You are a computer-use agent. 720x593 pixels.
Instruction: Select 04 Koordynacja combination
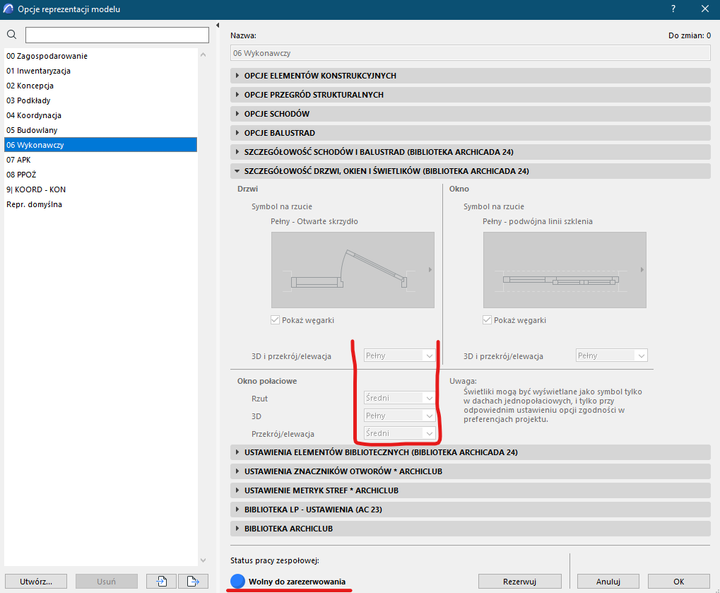[x=101, y=115]
